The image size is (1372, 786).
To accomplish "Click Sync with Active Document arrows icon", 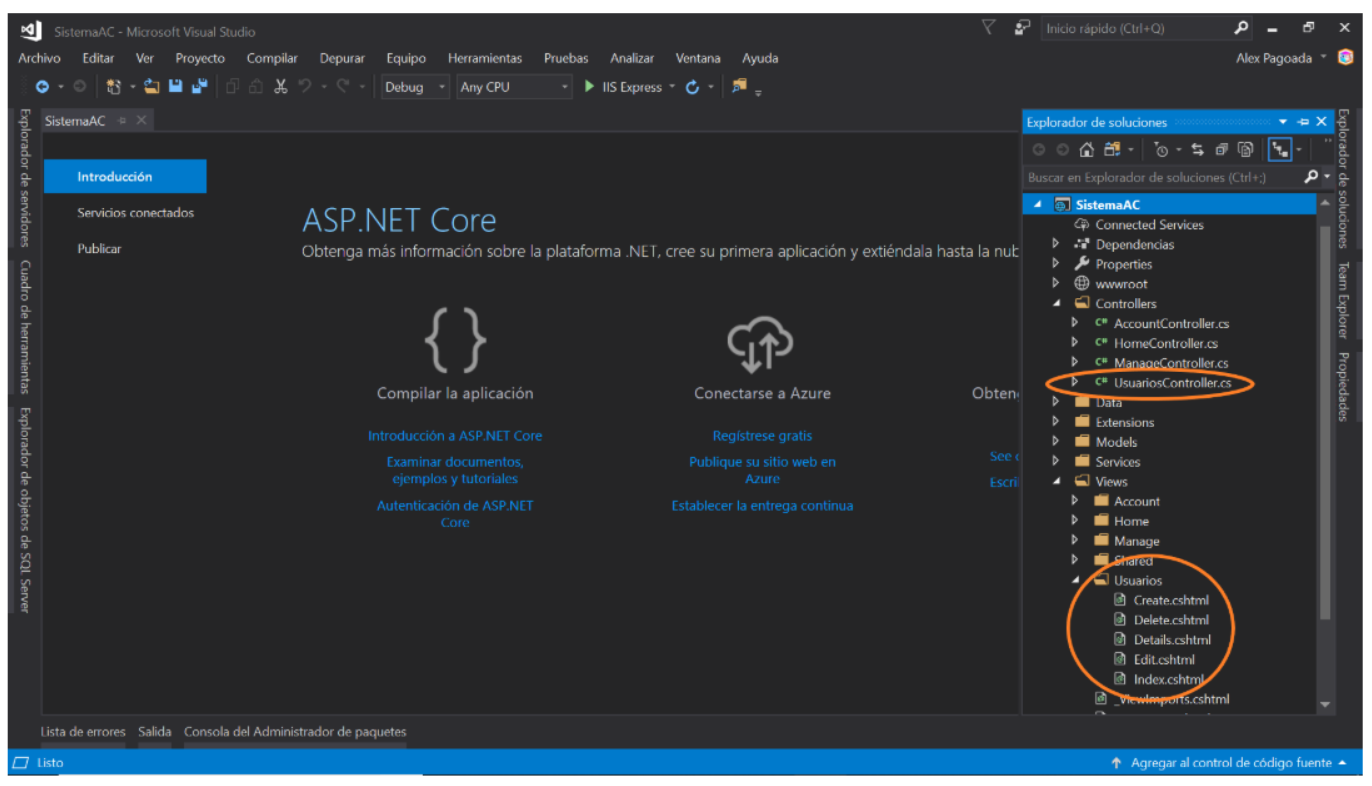I will [1197, 150].
